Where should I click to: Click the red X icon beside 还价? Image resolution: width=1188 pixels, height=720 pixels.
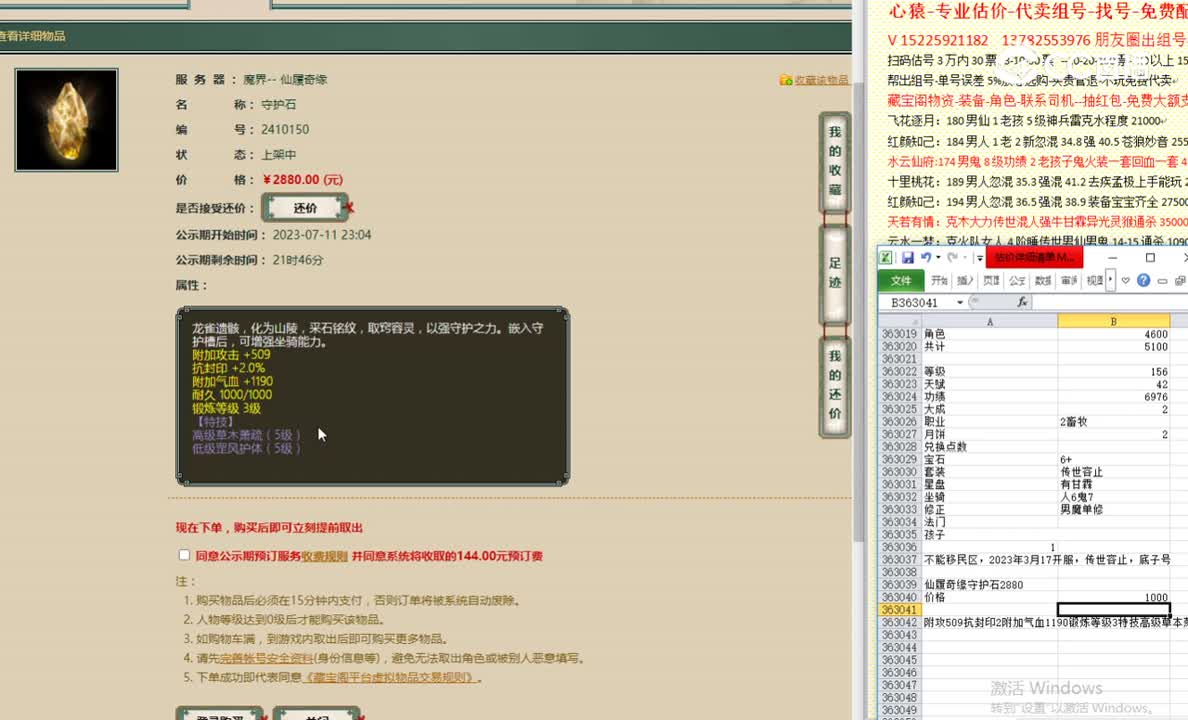[349, 207]
